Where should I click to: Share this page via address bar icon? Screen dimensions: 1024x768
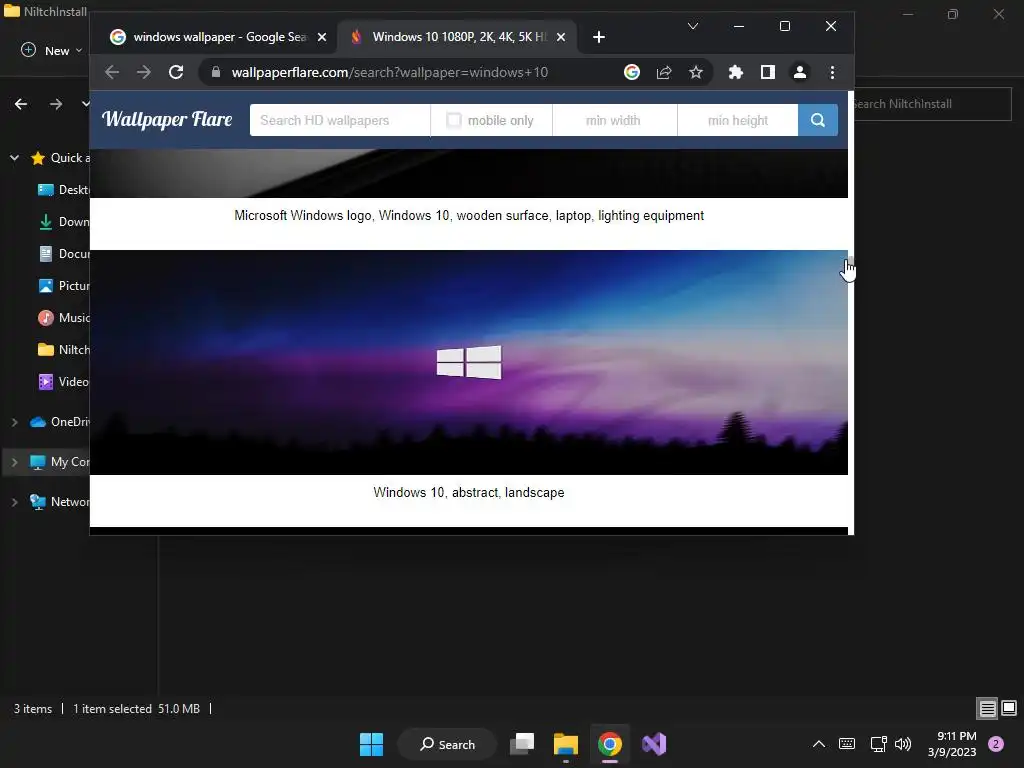click(664, 72)
